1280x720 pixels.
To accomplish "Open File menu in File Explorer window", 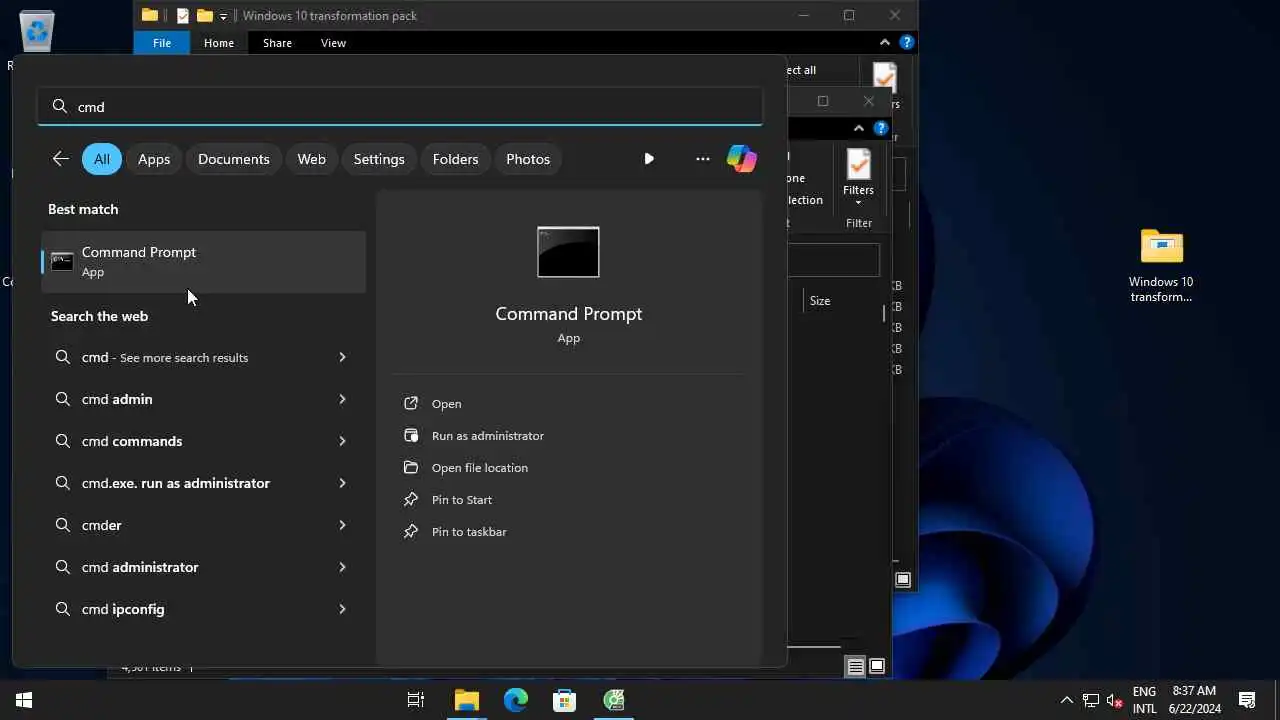I will click(x=162, y=43).
